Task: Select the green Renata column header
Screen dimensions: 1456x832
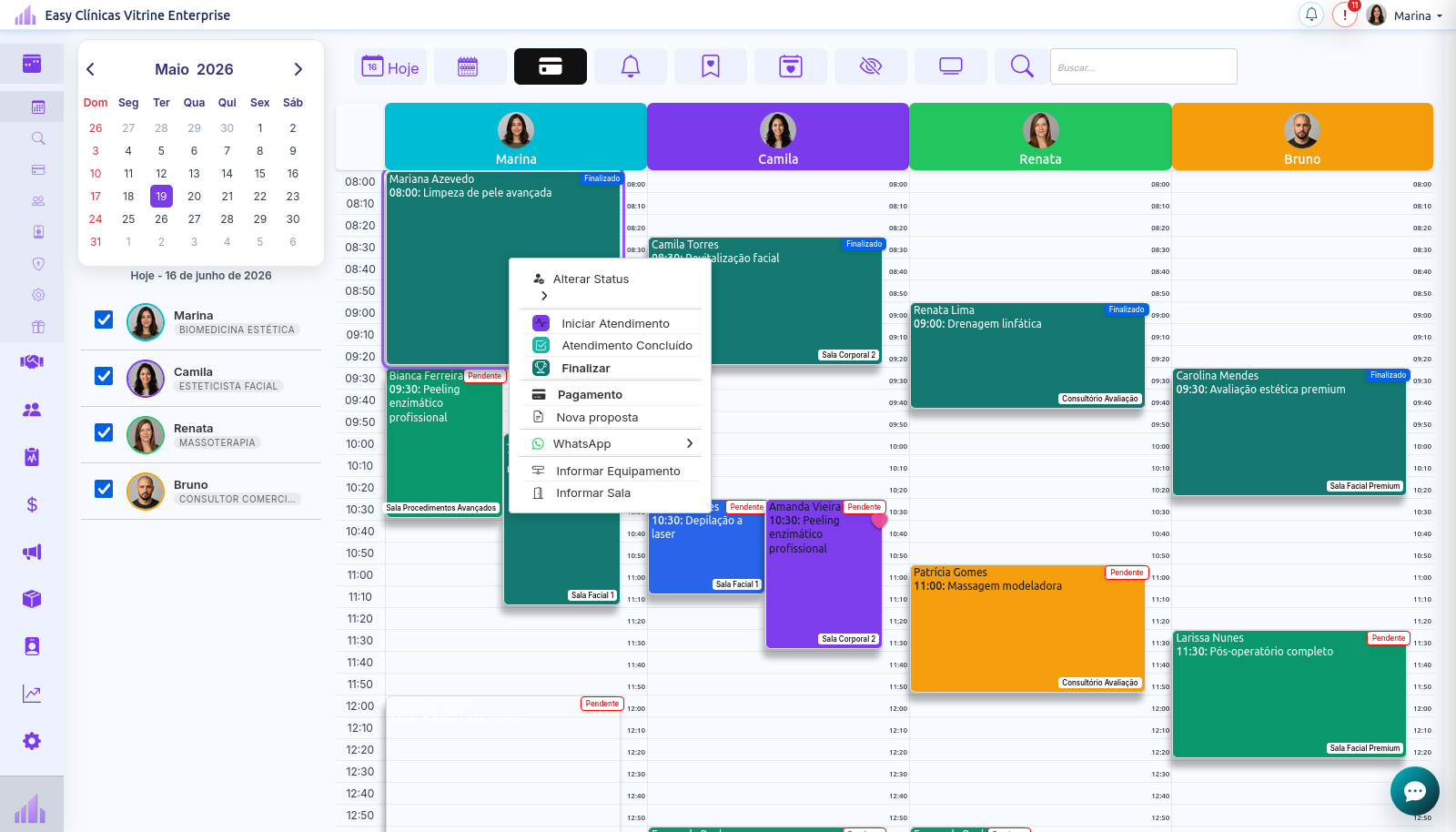Action: (1040, 137)
